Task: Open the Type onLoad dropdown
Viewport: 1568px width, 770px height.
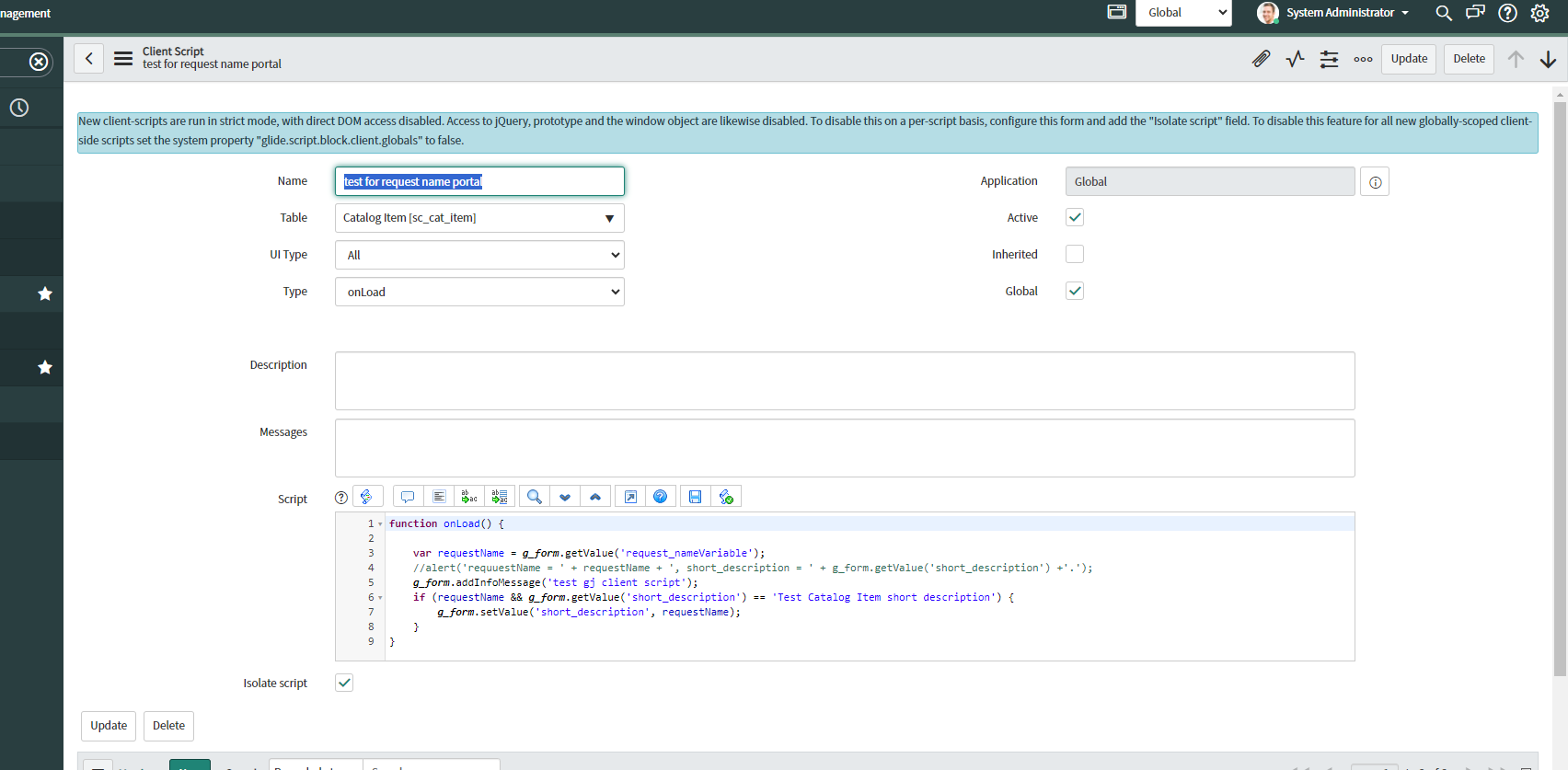Action: point(479,292)
